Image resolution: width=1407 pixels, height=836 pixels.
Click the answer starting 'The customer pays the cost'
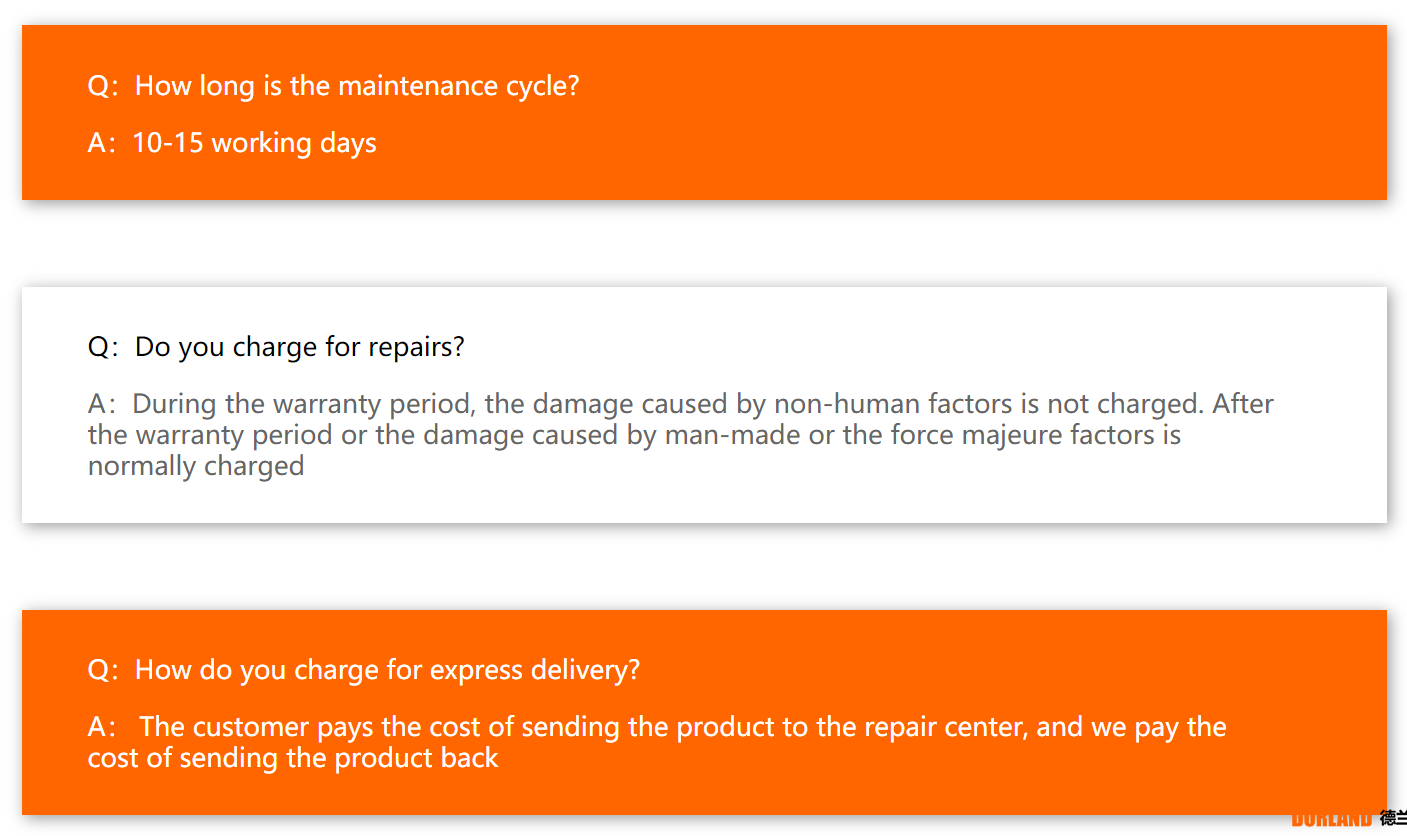[x=657, y=742]
